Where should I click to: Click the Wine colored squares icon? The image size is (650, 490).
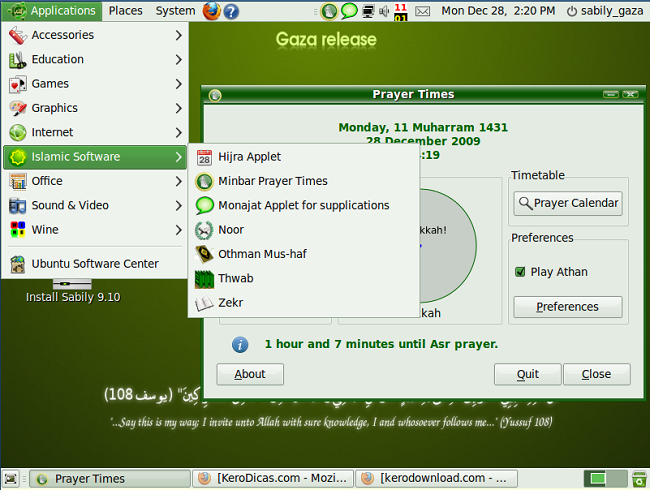(17, 230)
